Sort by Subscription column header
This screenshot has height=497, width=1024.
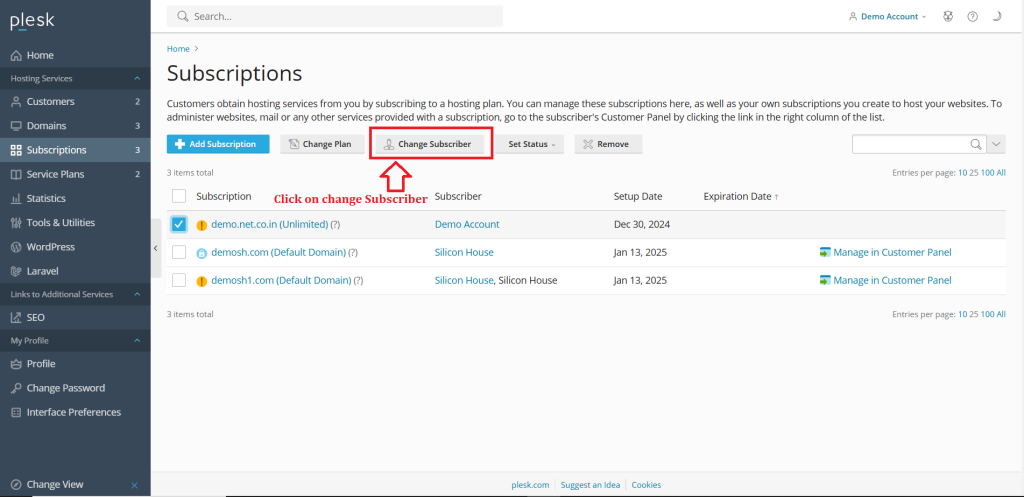(x=224, y=196)
